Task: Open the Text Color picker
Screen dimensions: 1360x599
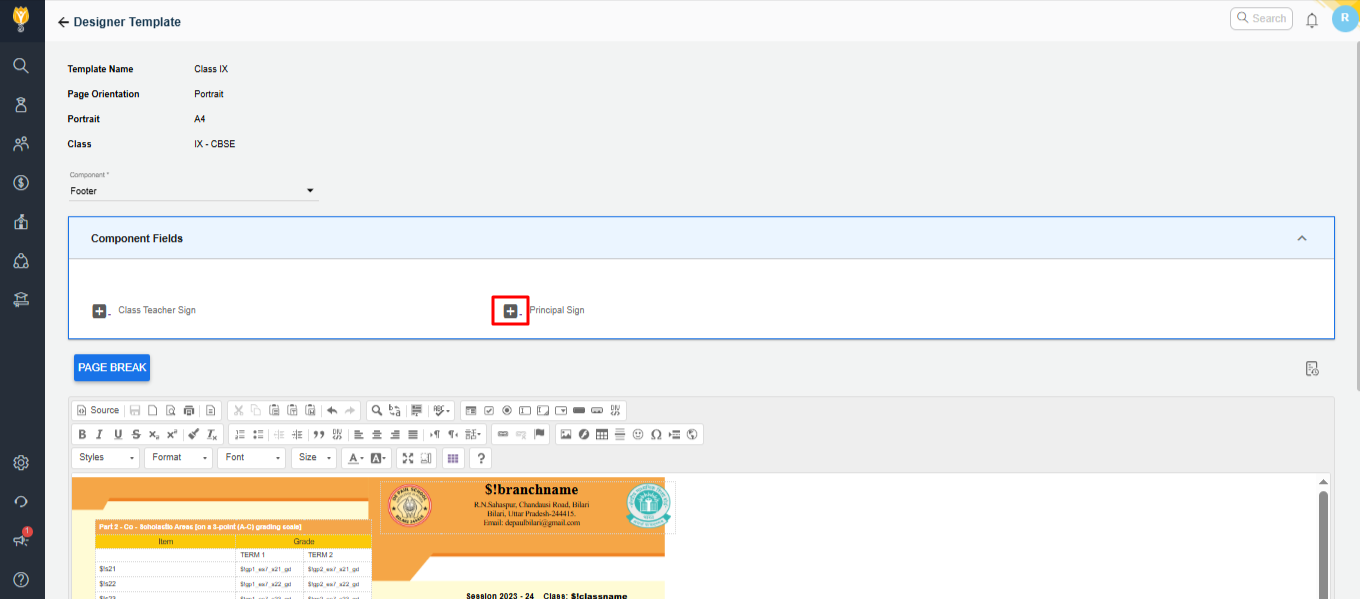Action: coord(353,458)
